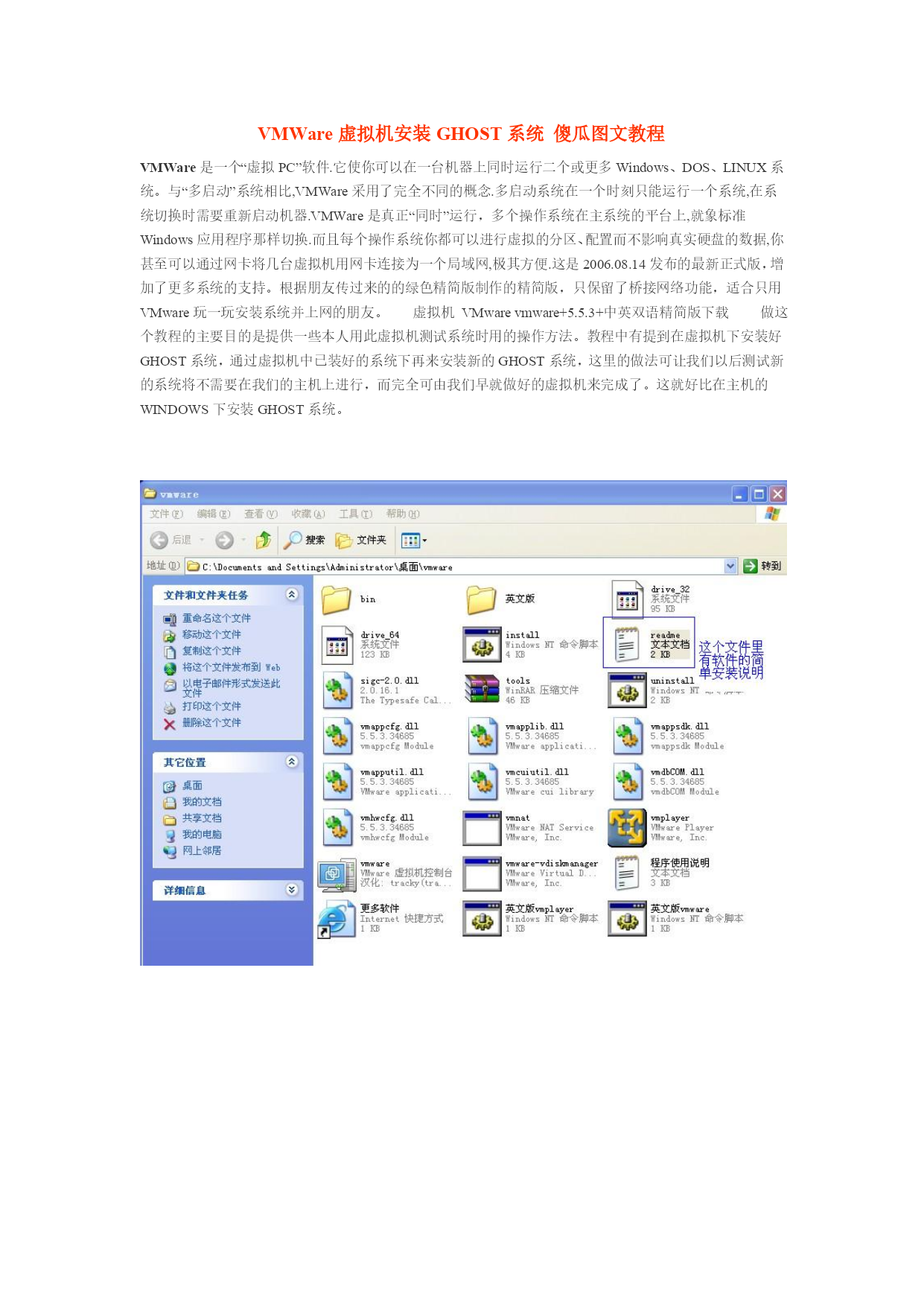Select the uninstall script icon
Image resolution: width=924 pixels, height=1306 pixels.
[627, 691]
